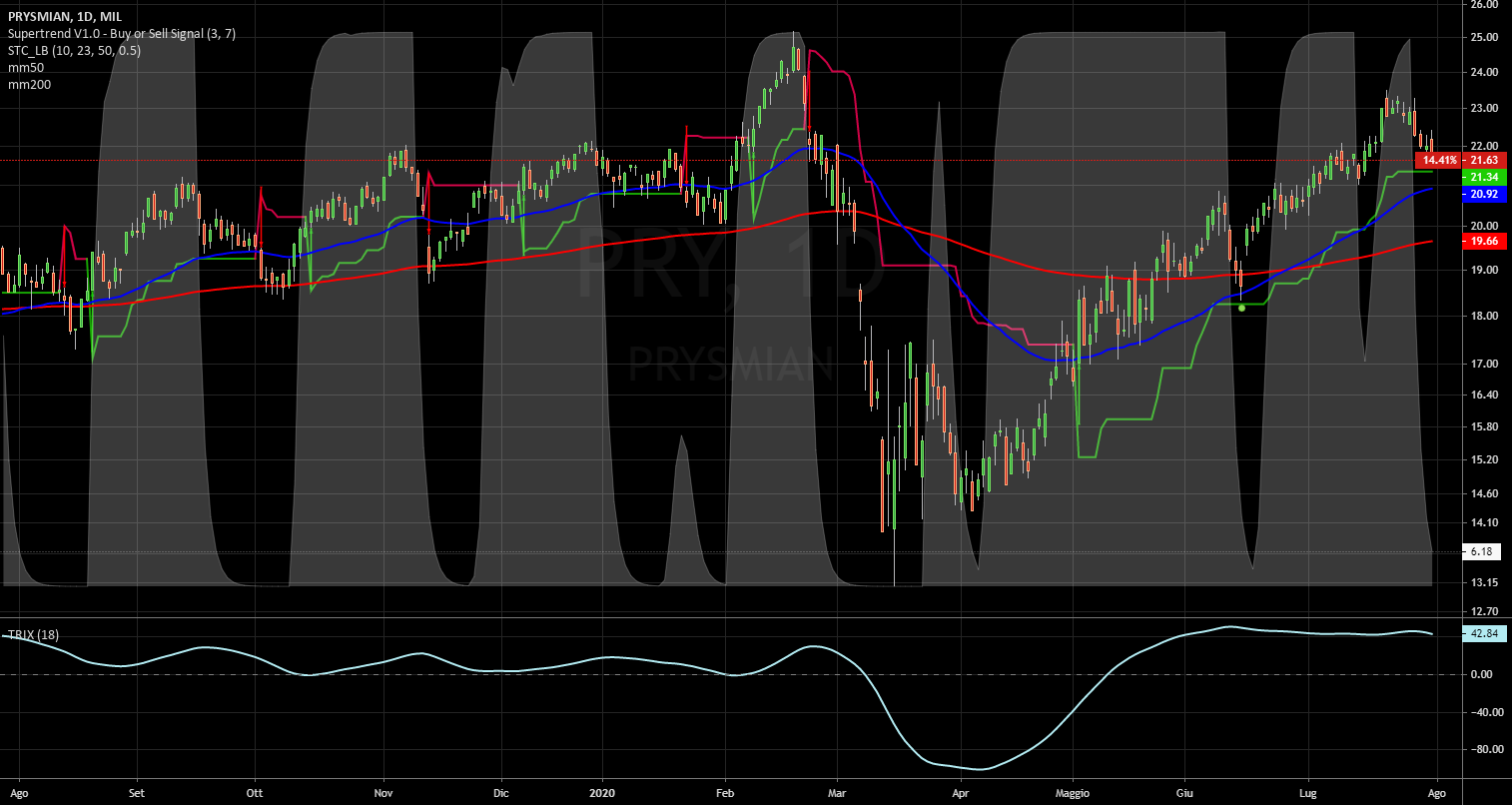This screenshot has height=805, width=1512.
Task: Click the Maggio month on time axis
Action: tap(1074, 793)
